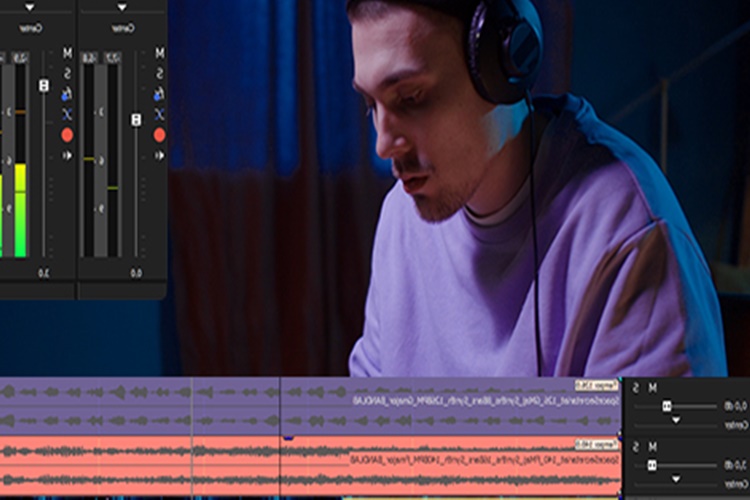Image resolution: width=750 pixels, height=500 pixels.
Task: Click the 3.0 fader value in the mixer
Action: click(x=44, y=273)
